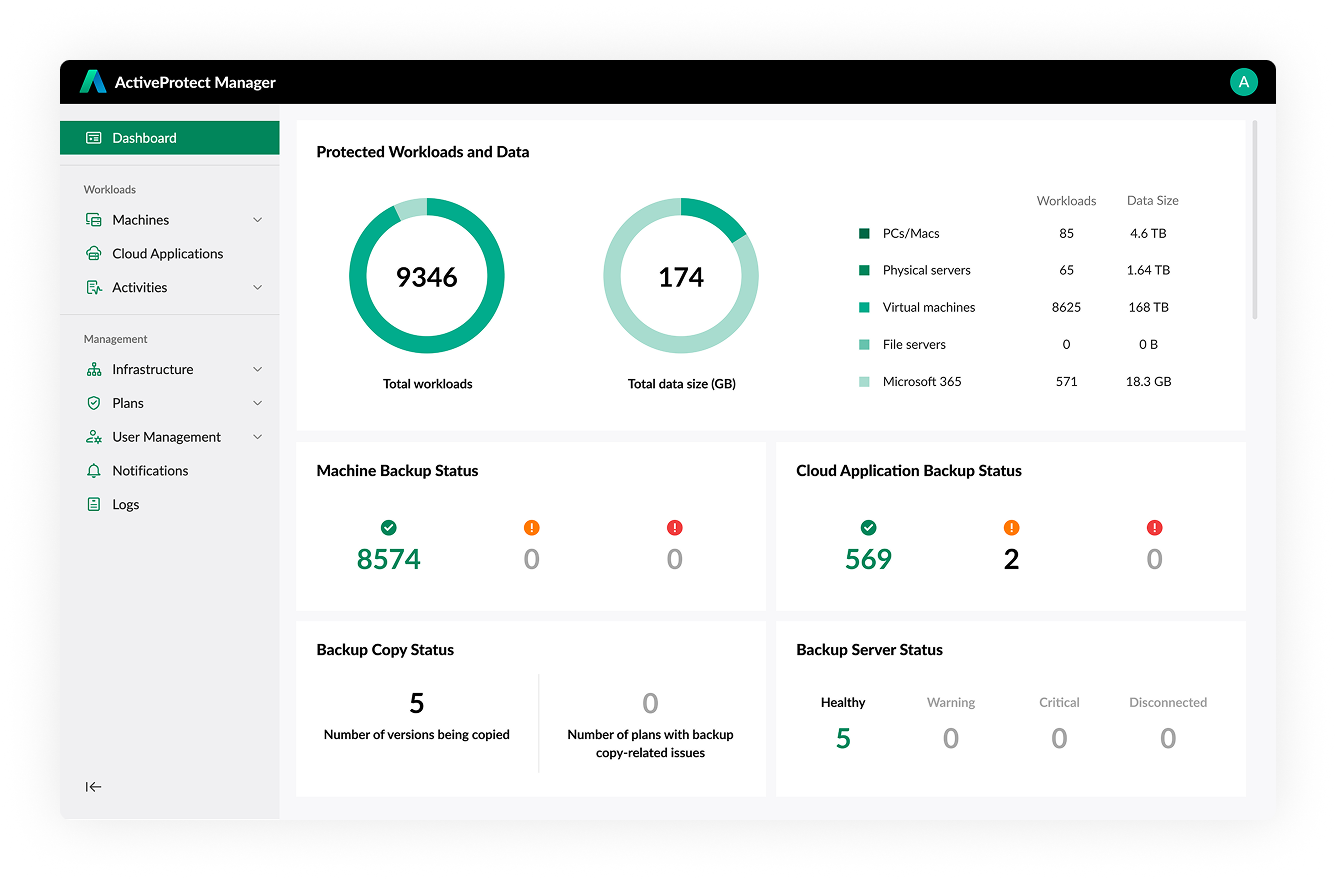Select the Machines icon in the sidebar

(x=93, y=219)
